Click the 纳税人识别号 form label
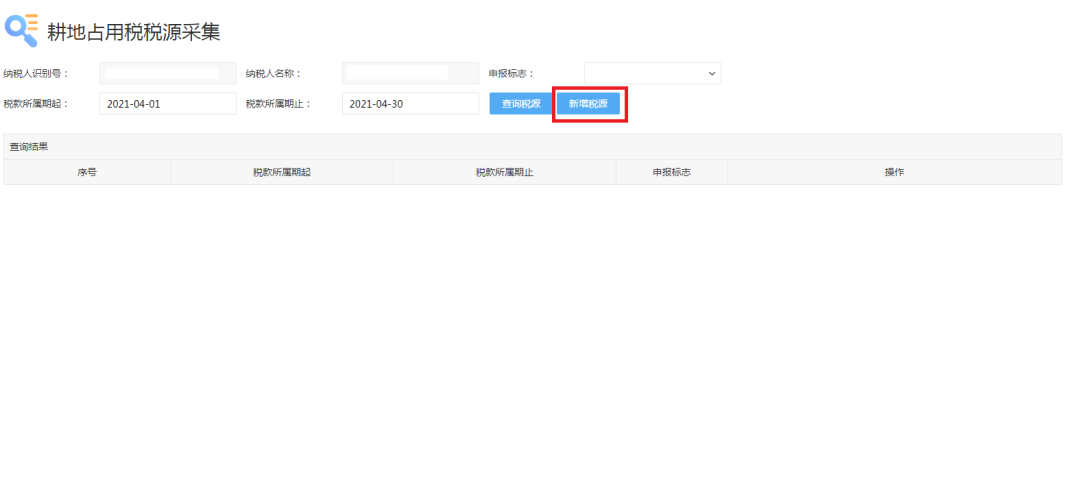The image size is (1080, 503). (36, 73)
